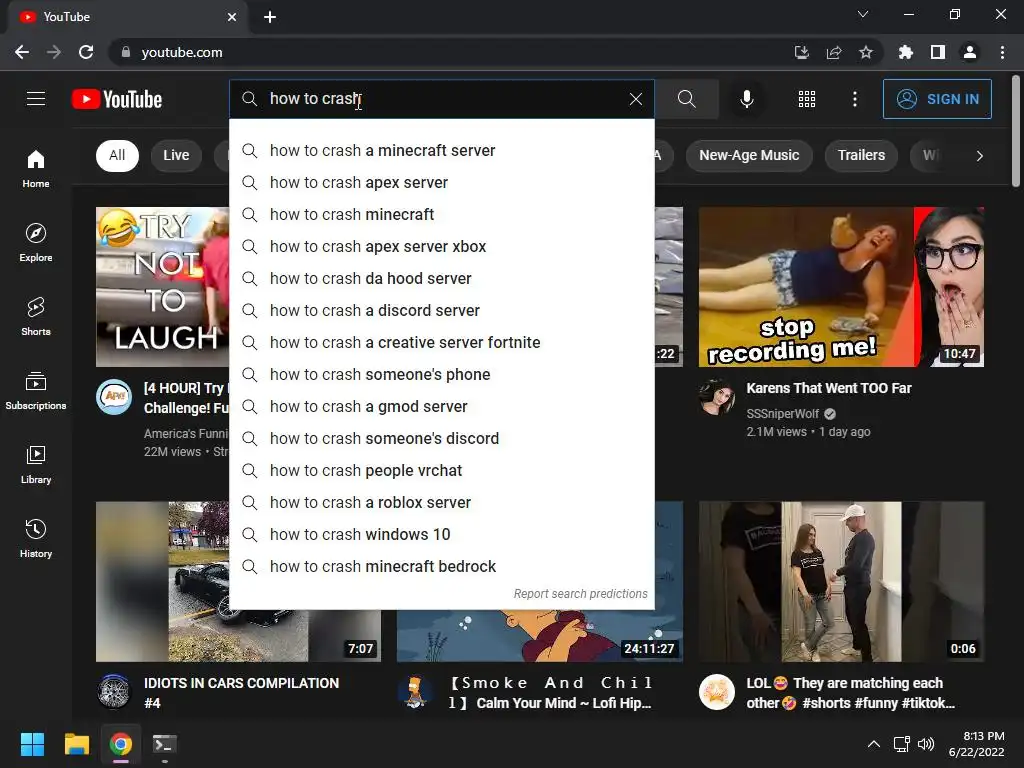Open SSSniperWolf channel avatar
Screen dimensions: 1024x768
(x=716, y=396)
